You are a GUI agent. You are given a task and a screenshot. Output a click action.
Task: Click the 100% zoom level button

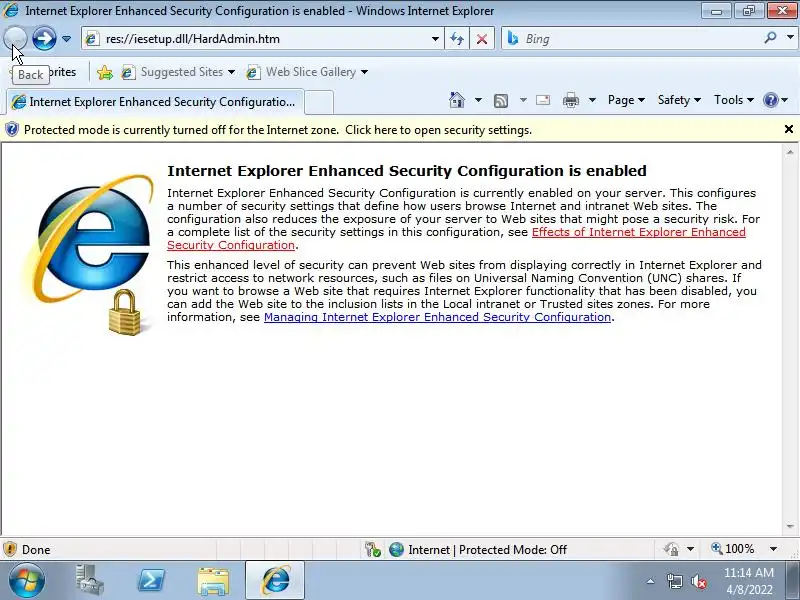(x=733, y=549)
